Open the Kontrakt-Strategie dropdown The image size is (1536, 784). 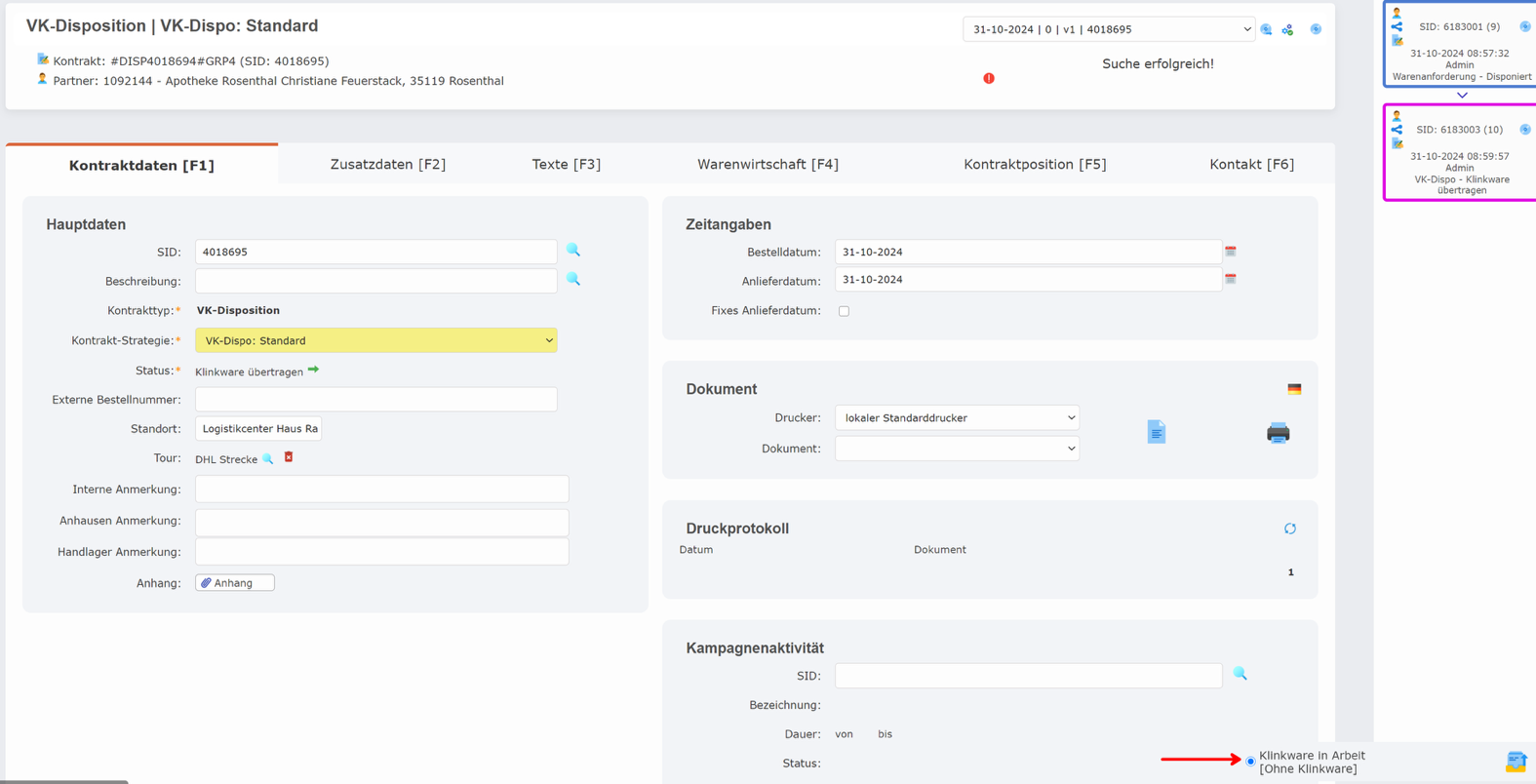375,340
